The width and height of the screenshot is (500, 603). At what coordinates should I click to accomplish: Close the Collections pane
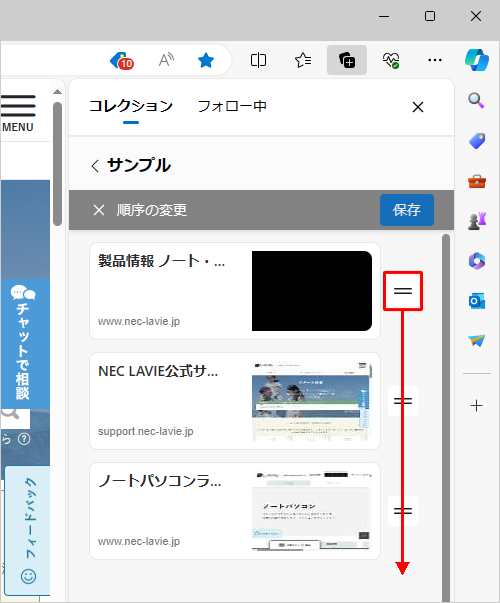[418, 107]
